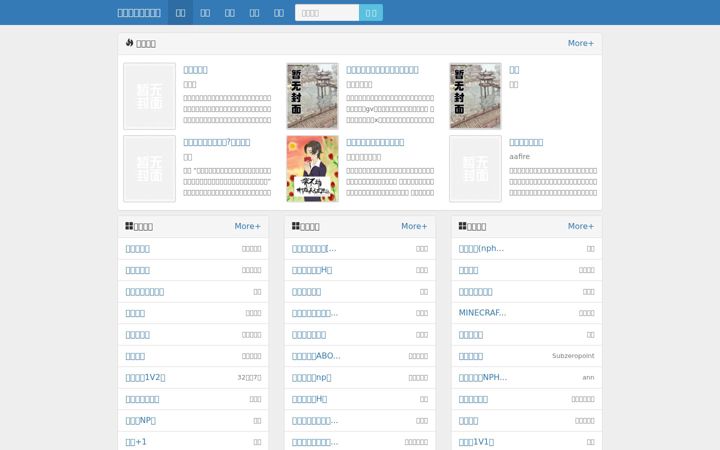The height and width of the screenshot is (450, 720).
Task: Click the author label starting with 32
Action: point(249,377)
